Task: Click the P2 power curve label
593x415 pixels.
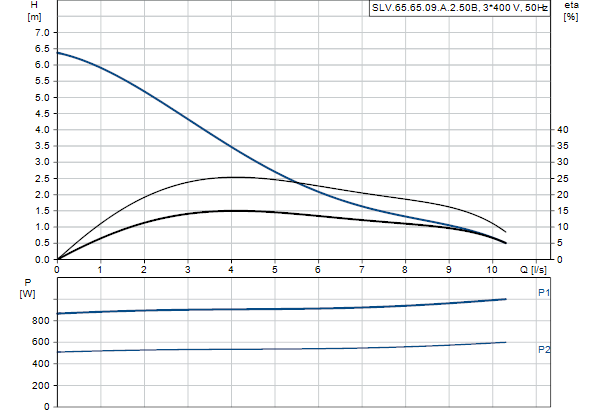Action: coord(544,350)
